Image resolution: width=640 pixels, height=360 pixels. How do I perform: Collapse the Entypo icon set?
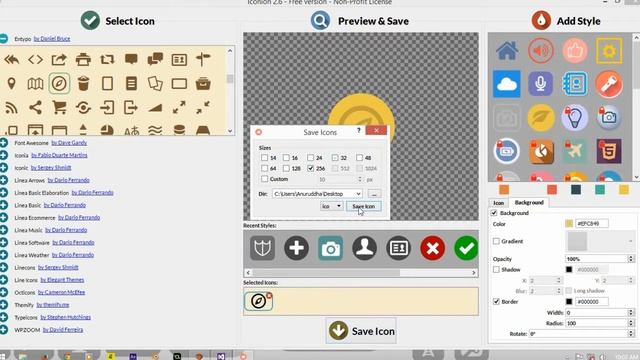pyautogui.click(x=3, y=39)
